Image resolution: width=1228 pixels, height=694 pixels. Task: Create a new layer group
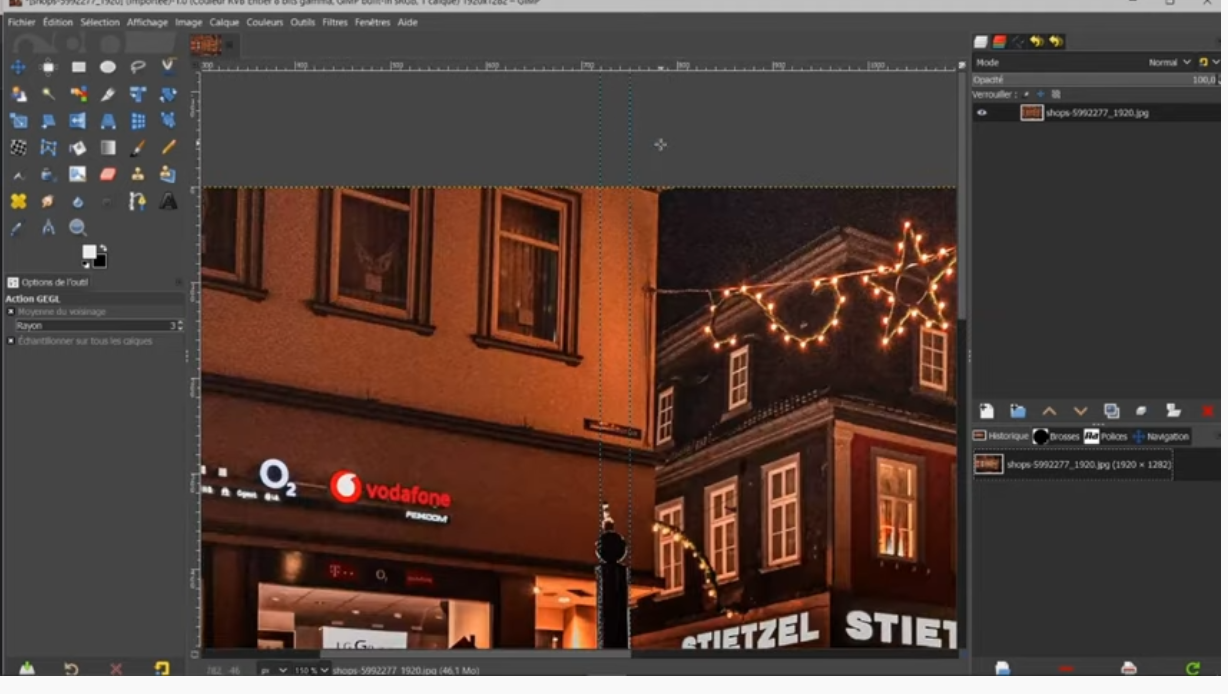point(1018,411)
